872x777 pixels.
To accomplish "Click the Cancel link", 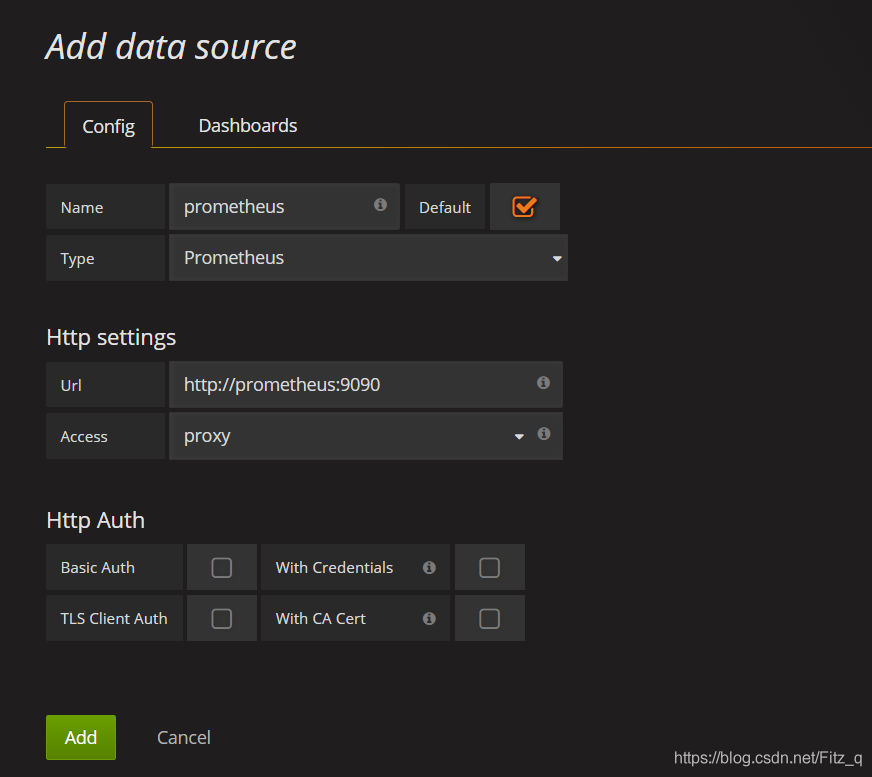I will (184, 738).
